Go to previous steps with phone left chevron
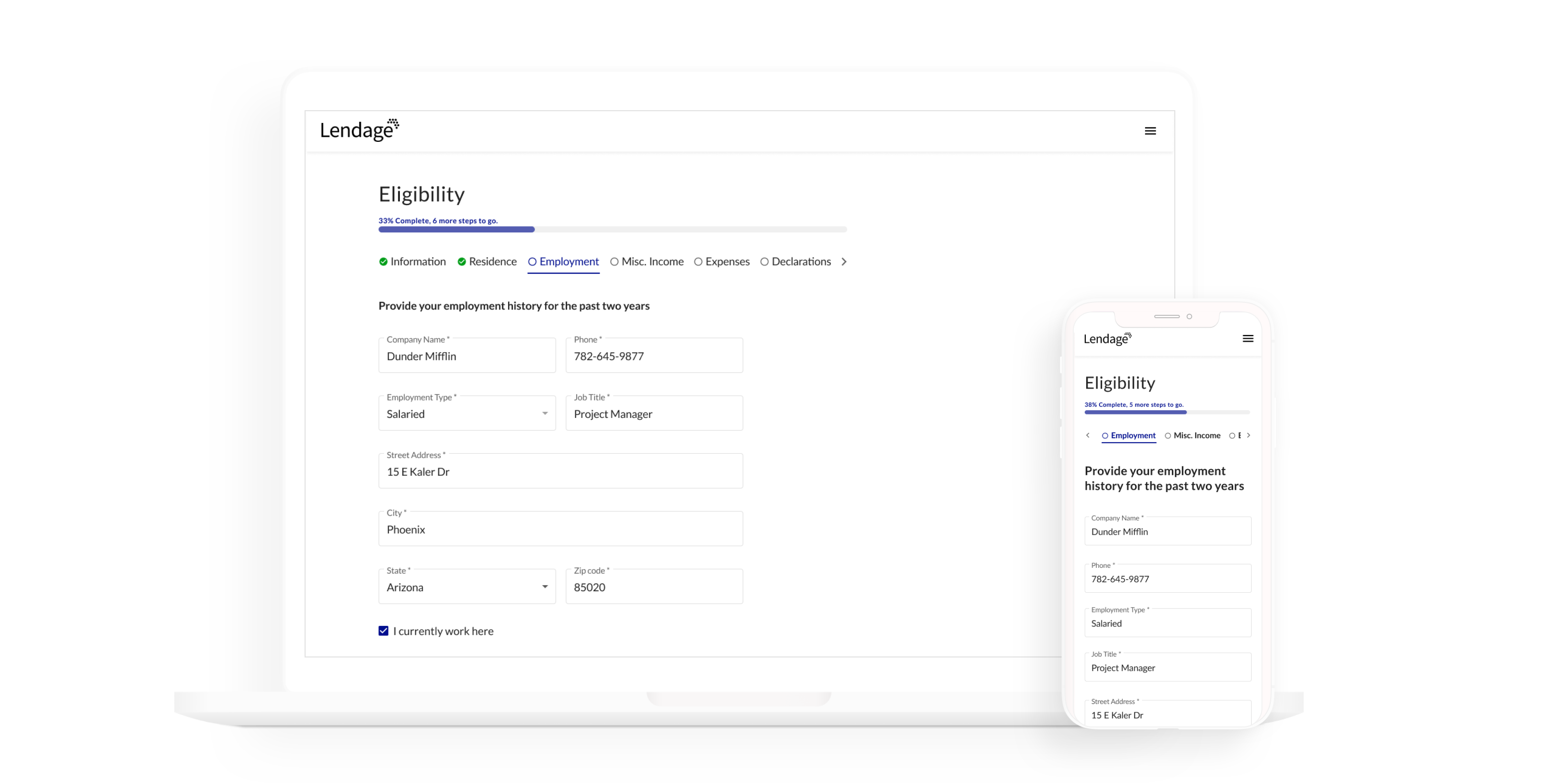Screen dimensions: 1568x783 click(x=1088, y=435)
